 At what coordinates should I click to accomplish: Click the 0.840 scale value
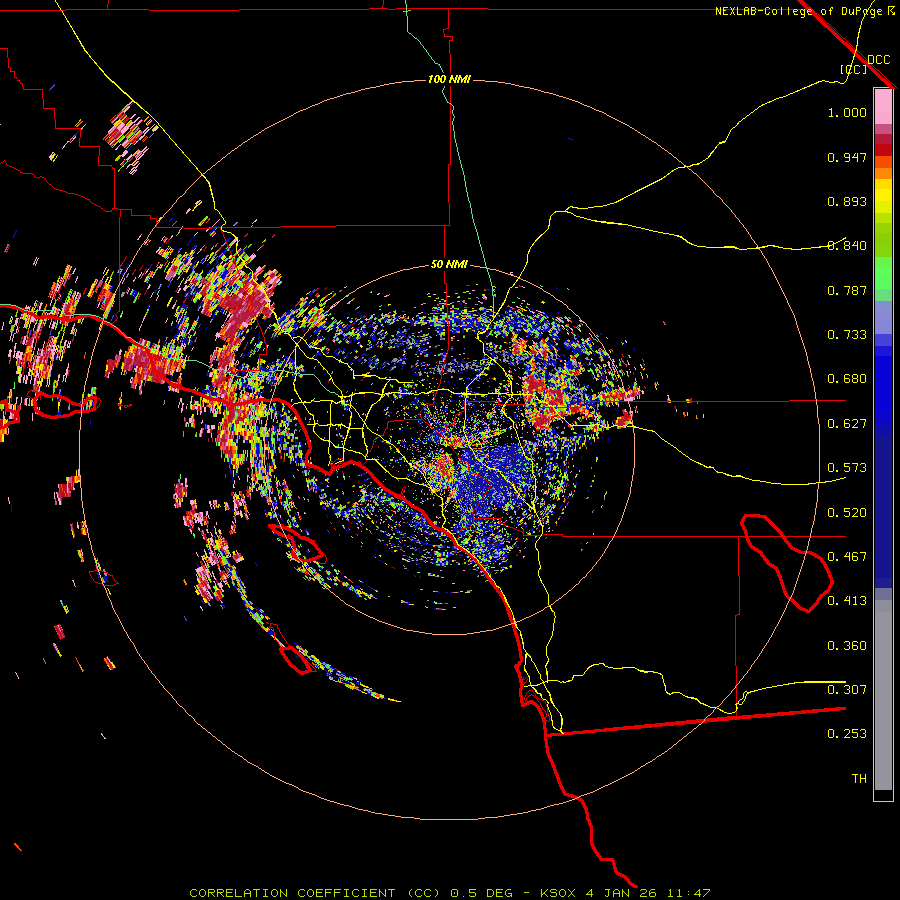click(847, 246)
